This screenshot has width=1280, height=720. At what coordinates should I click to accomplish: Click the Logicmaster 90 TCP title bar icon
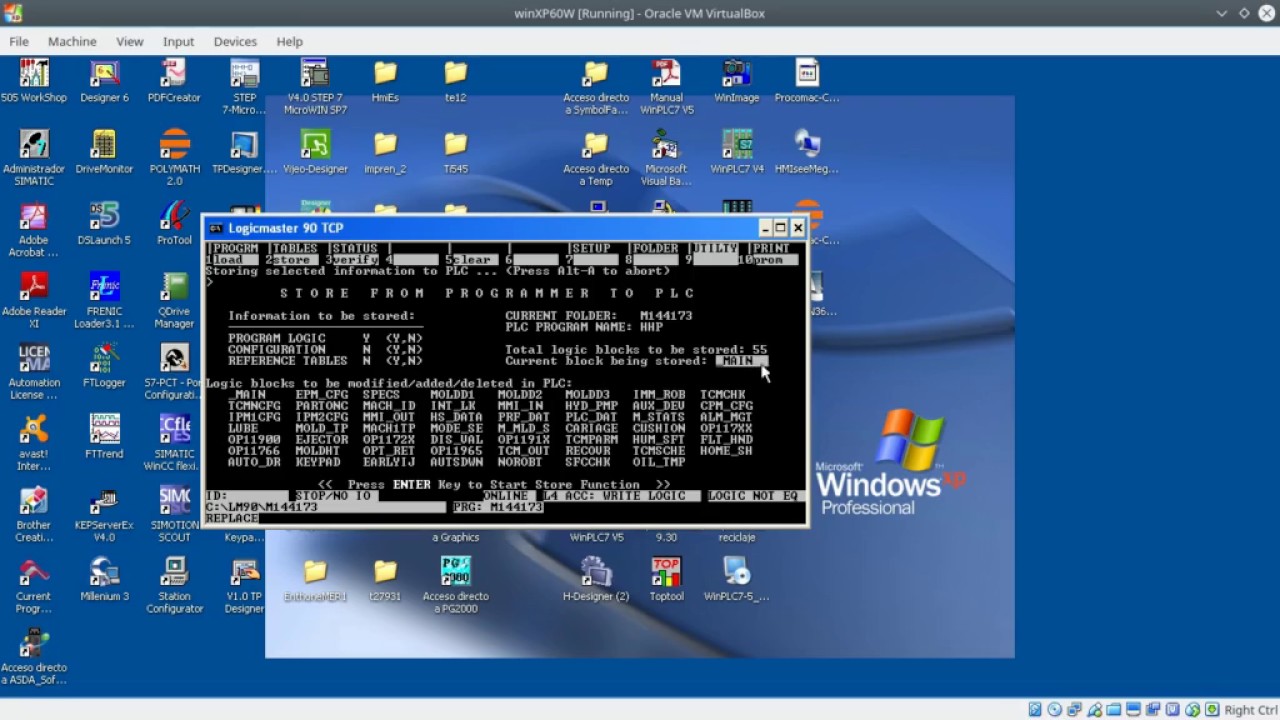tap(215, 228)
